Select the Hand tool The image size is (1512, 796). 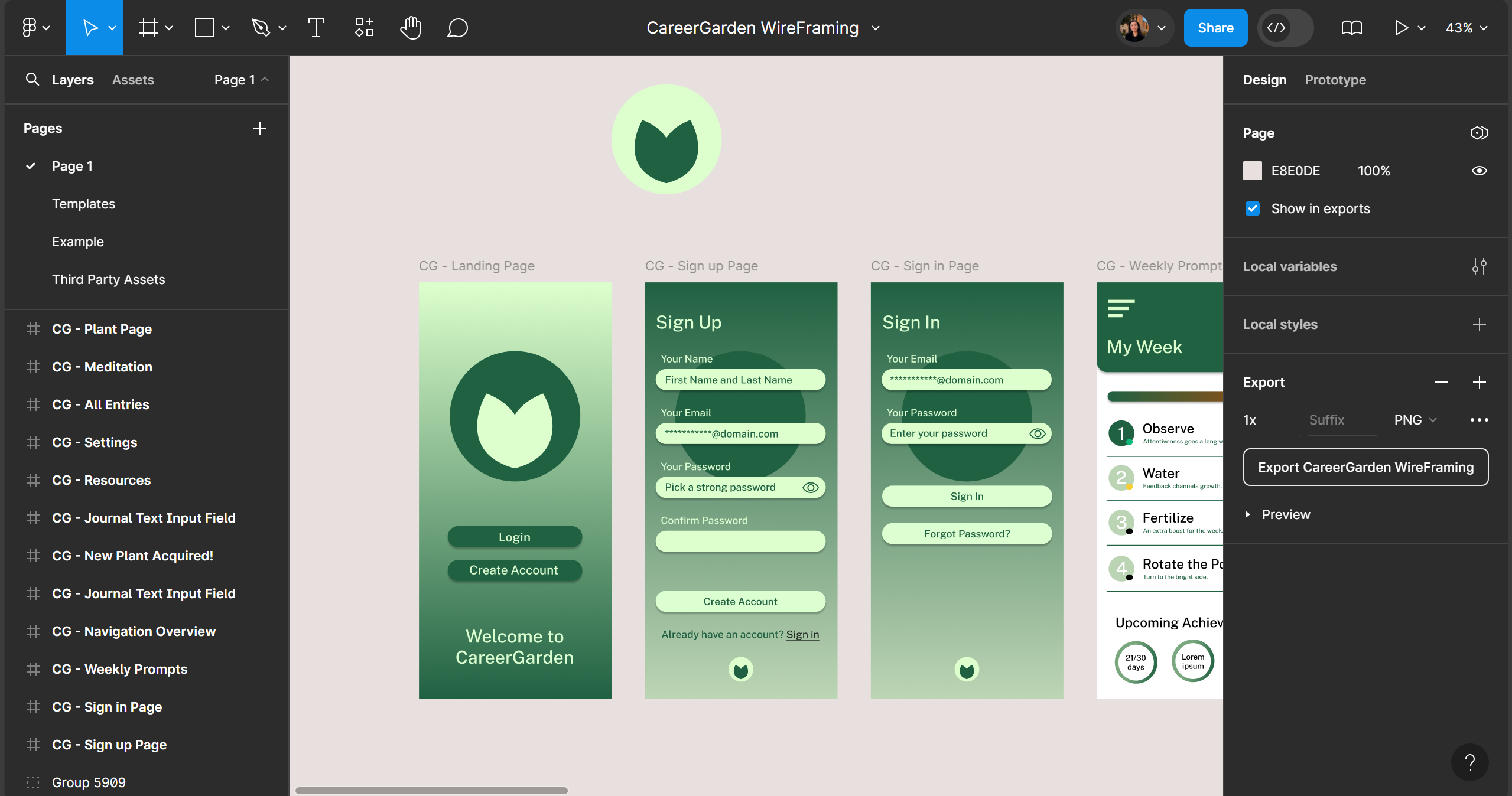point(410,28)
